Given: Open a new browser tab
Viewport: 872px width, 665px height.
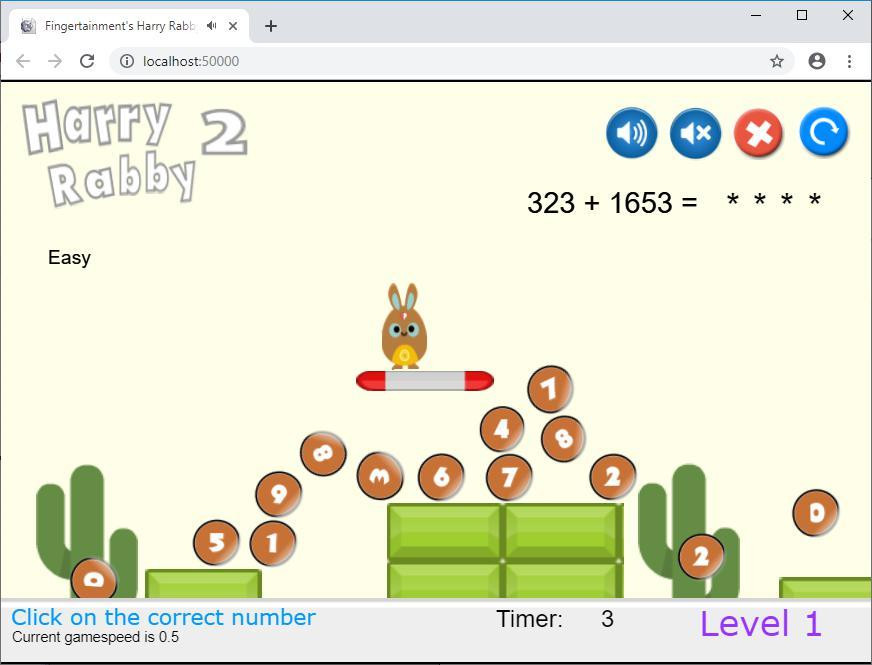Looking at the screenshot, I should pyautogui.click(x=271, y=26).
